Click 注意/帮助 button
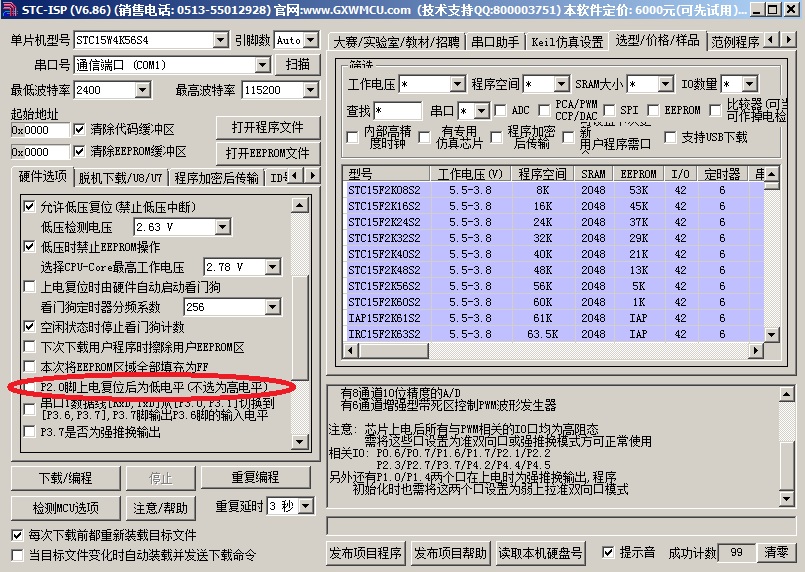Viewport: 805px width, 572px height. click(160, 508)
